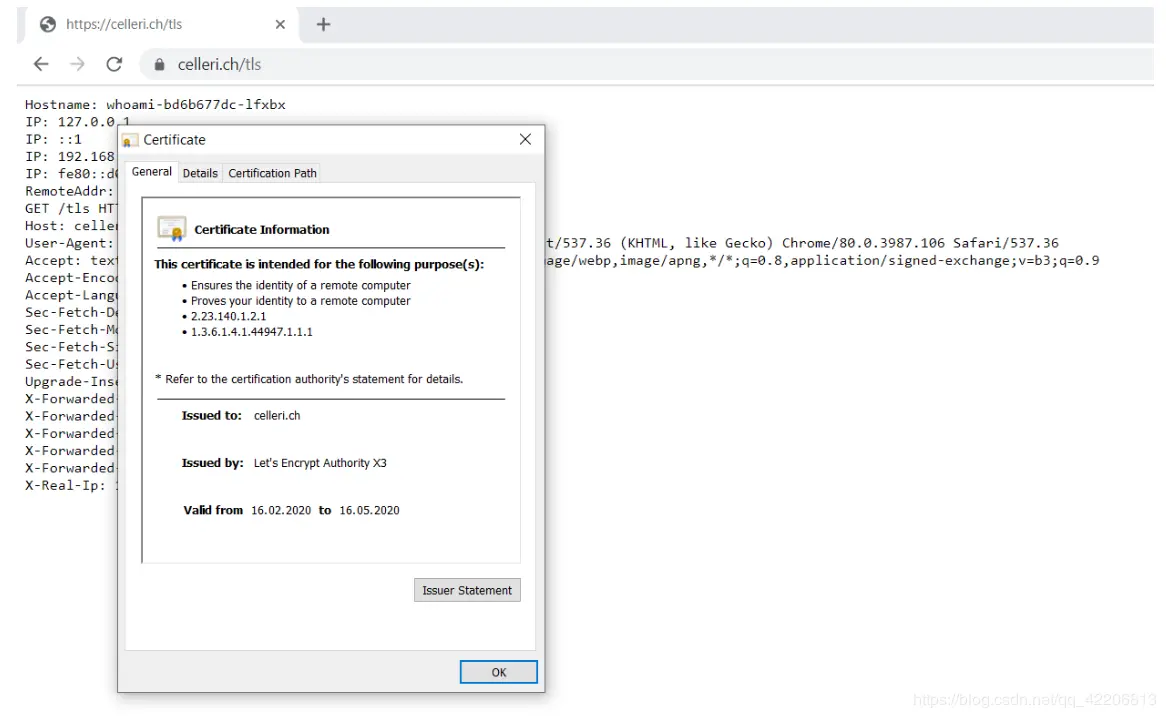Open the Certification Path tab

click(272, 173)
